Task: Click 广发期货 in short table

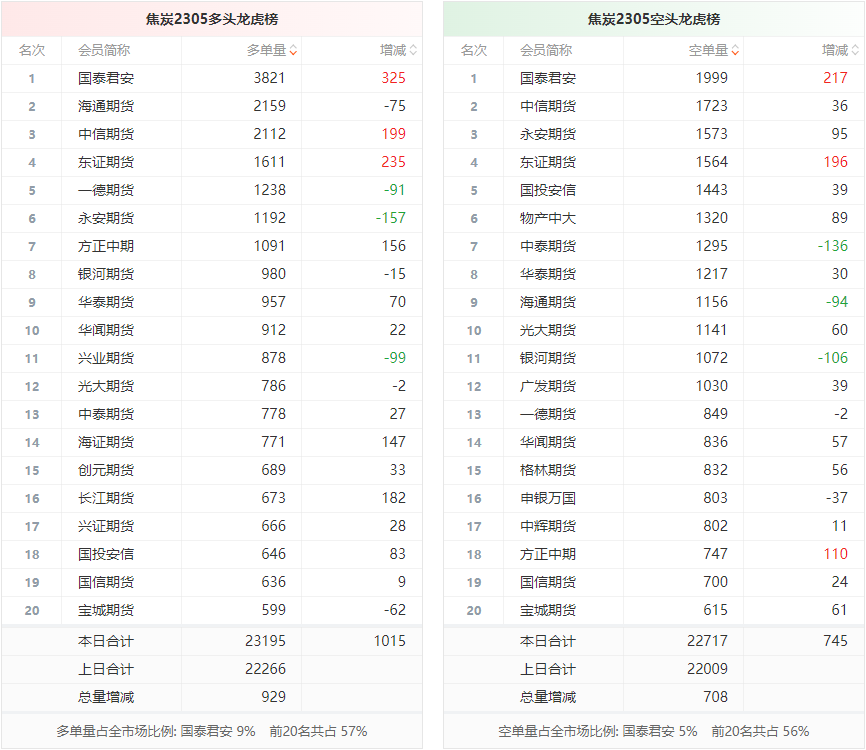Action: click(547, 386)
